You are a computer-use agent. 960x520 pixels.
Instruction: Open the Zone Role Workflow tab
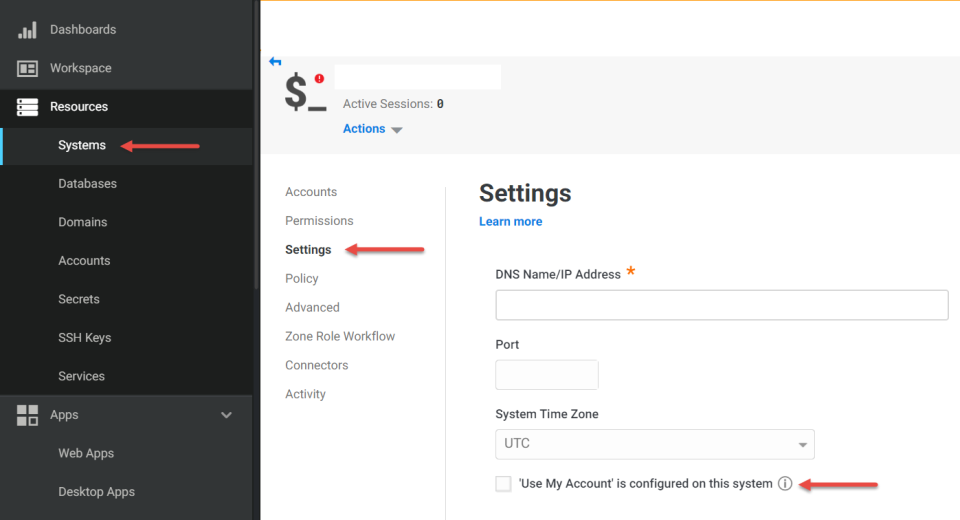[339, 337]
